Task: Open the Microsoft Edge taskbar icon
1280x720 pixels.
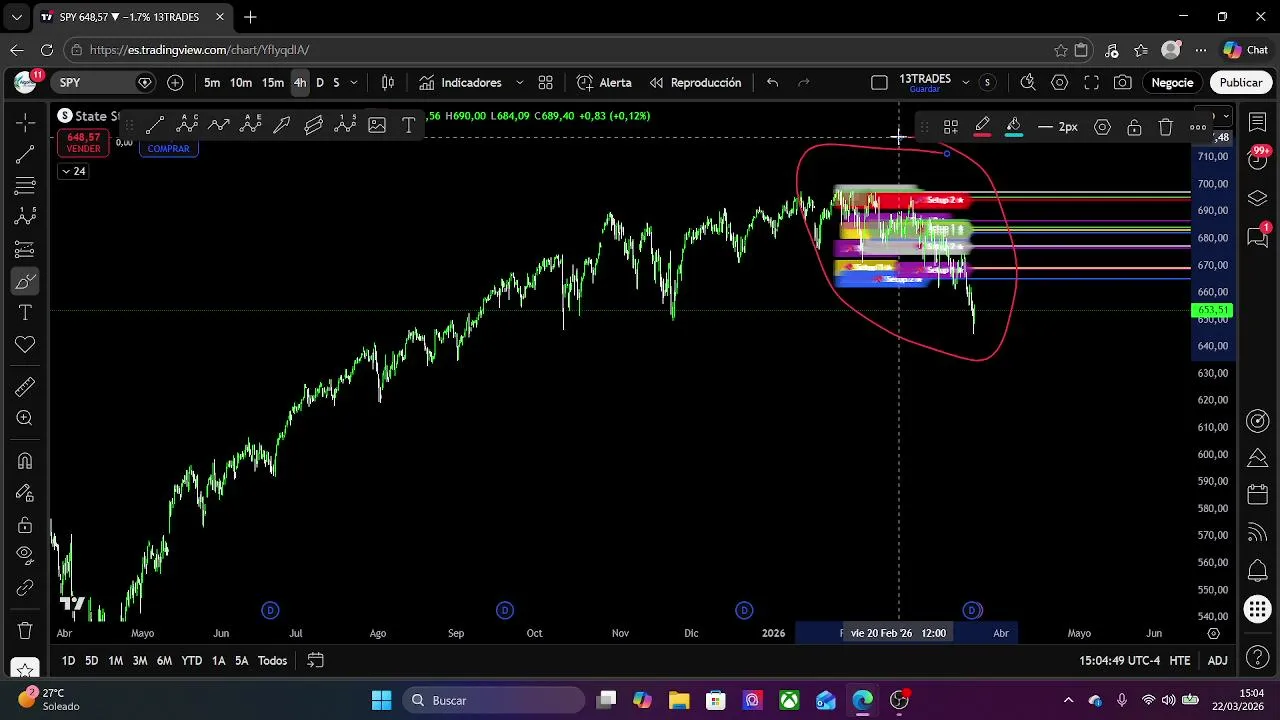Action: [862, 700]
